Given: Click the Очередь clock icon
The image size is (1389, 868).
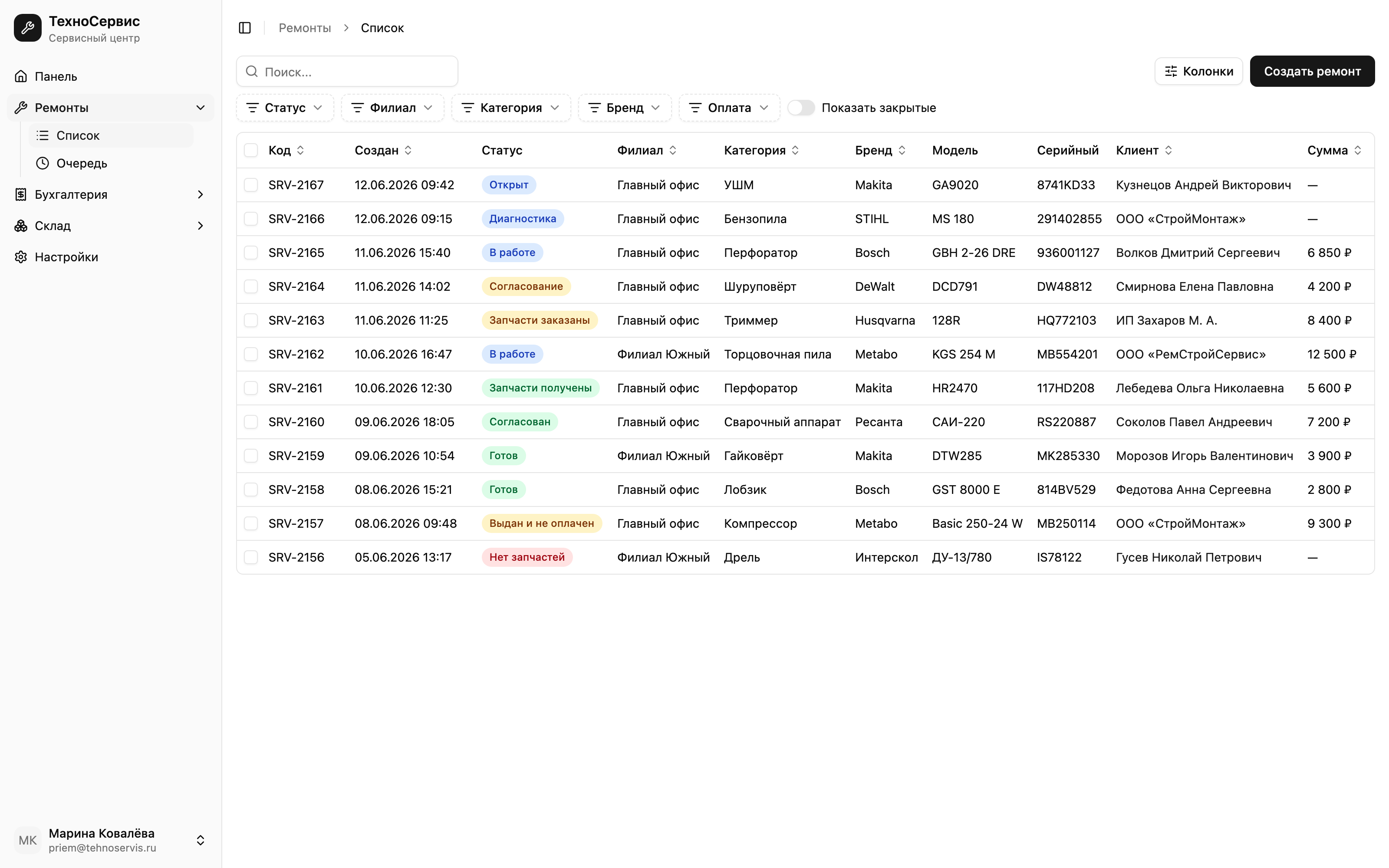Looking at the screenshot, I should 43,163.
